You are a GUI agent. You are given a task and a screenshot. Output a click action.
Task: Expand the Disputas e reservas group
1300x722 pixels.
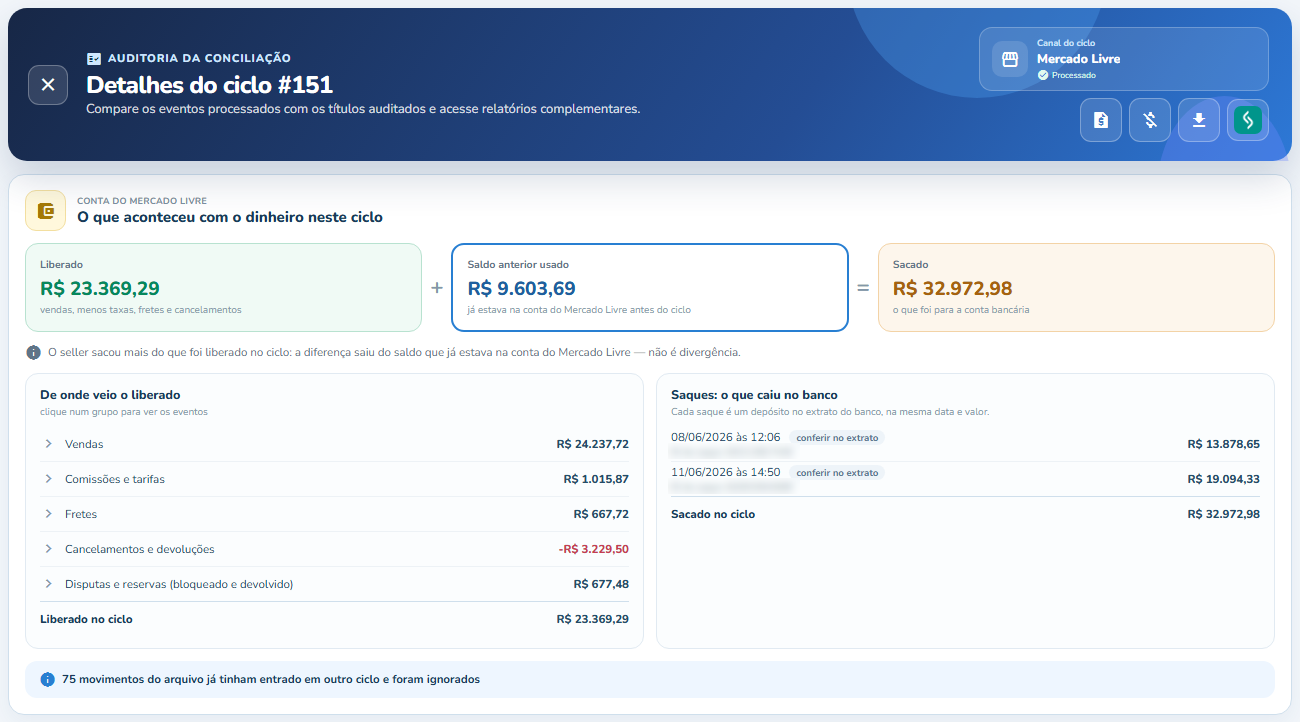336,584
